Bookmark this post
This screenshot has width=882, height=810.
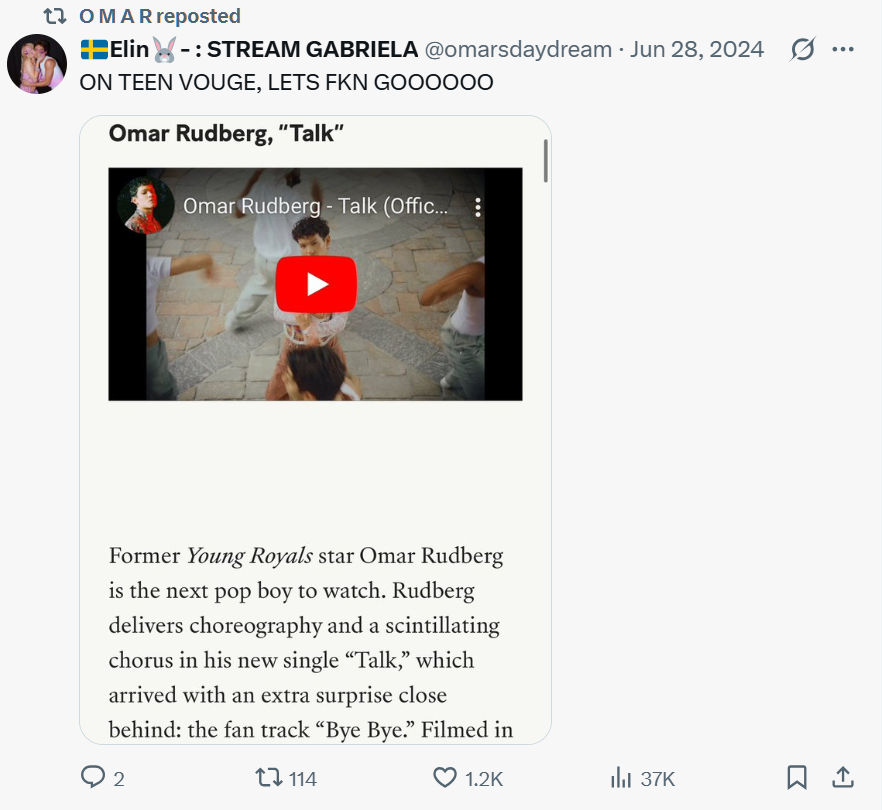click(x=797, y=777)
